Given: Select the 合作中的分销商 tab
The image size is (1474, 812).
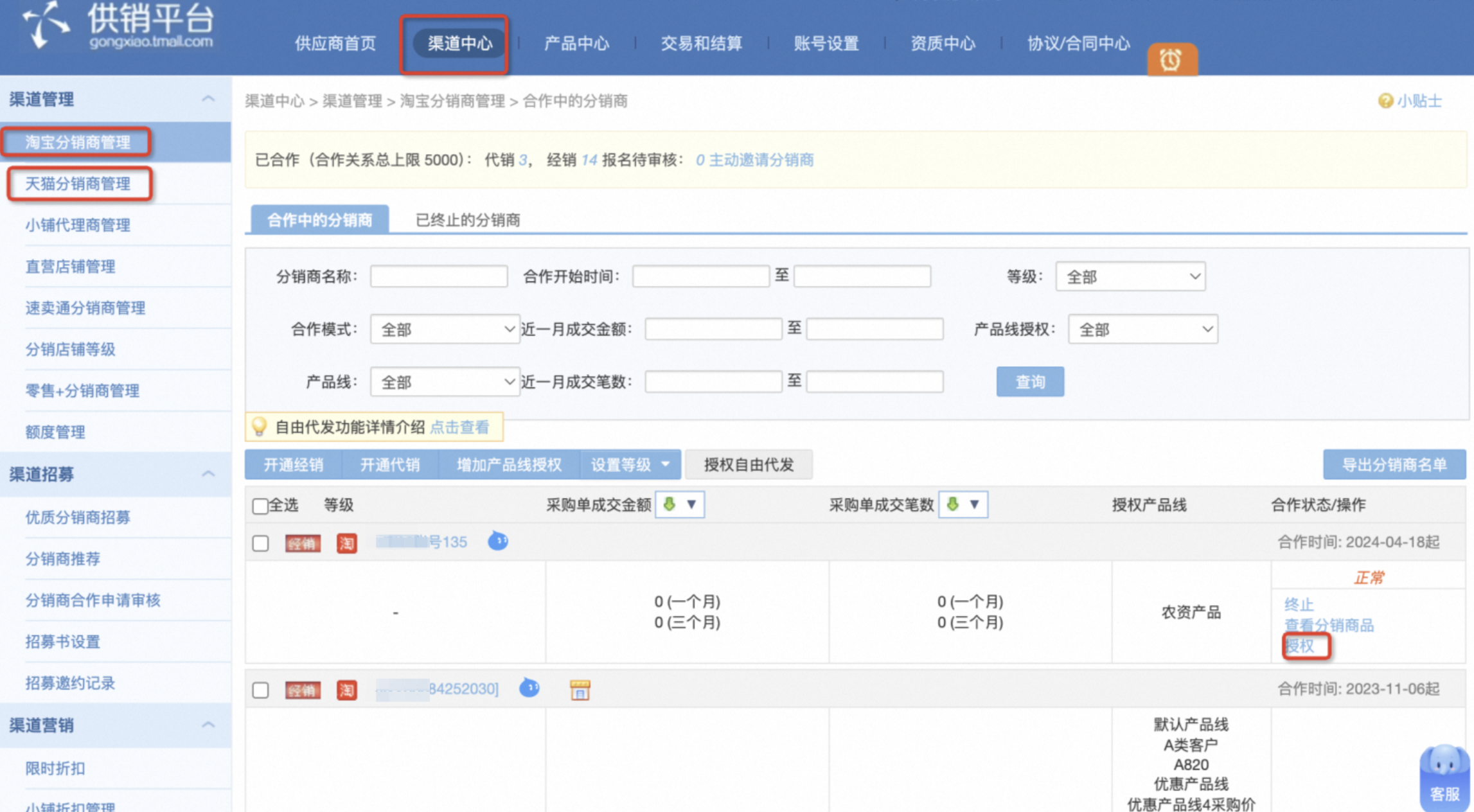Looking at the screenshot, I should [319, 220].
